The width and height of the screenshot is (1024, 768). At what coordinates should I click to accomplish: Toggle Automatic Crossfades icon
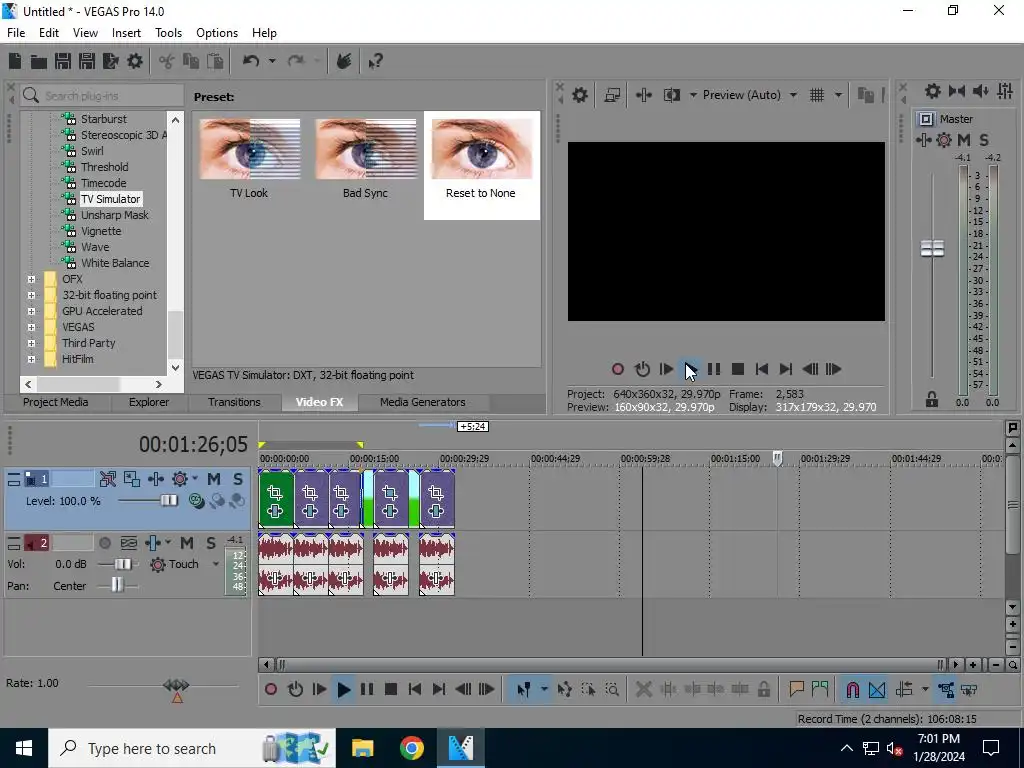[x=877, y=690]
